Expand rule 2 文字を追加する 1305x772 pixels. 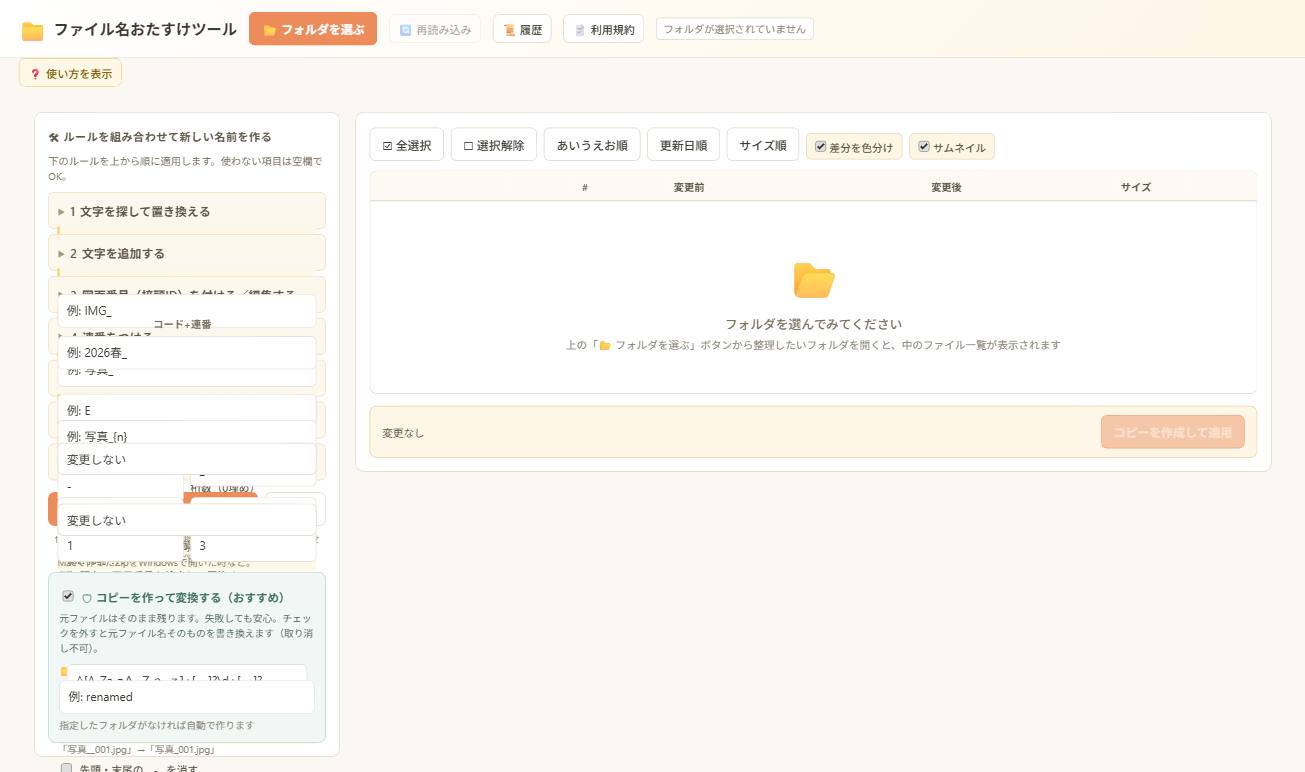point(187,254)
